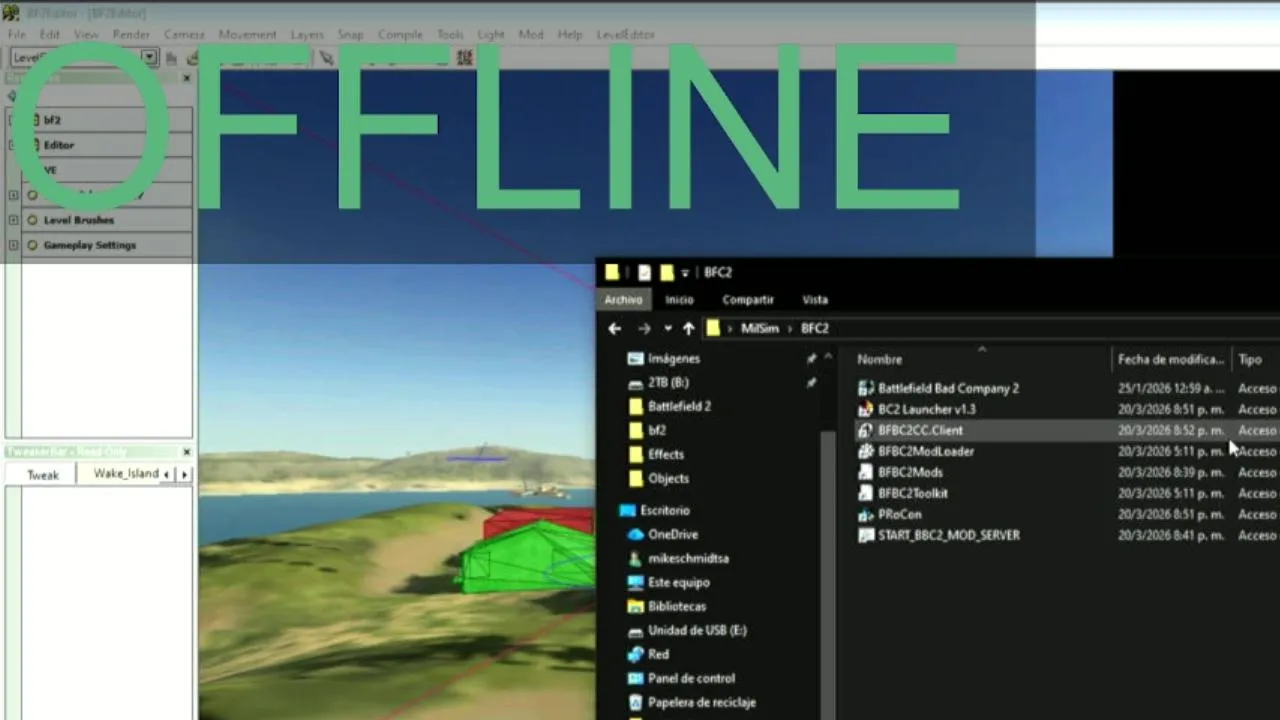Screen dimensions: 1280x720
Task: Open the Battlefield Bad Company 2 shortcut icon
Action: [x=866, y=388]
